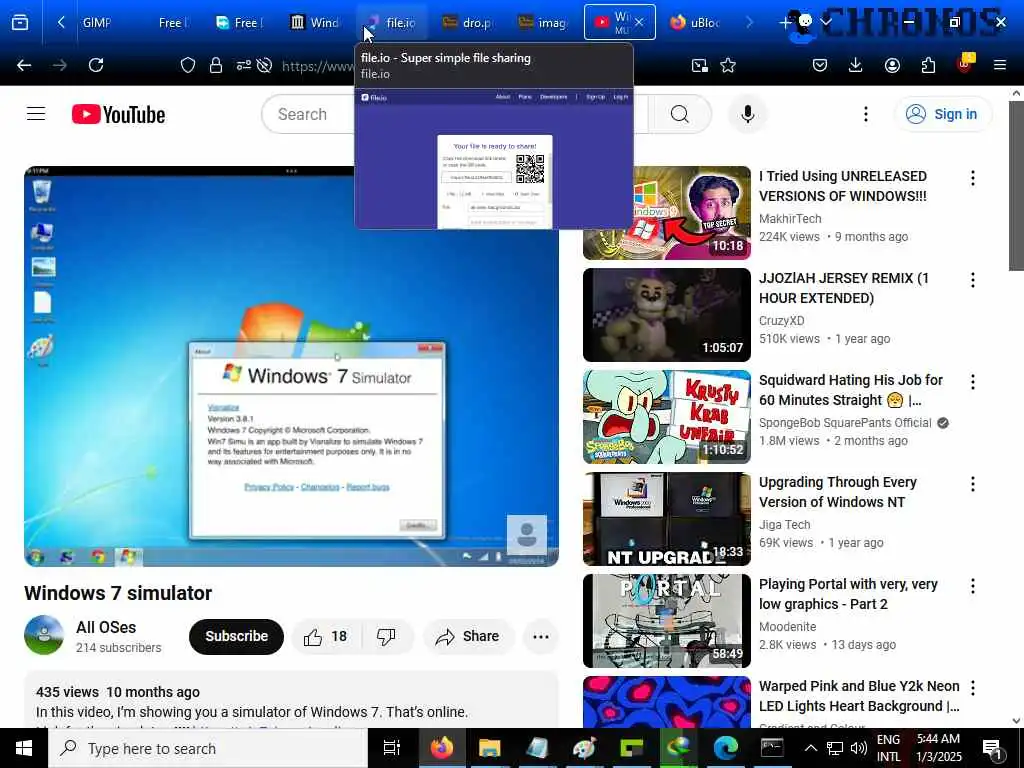Dislike this video
This screenshot has width=1024, height=768.
click(387, 637)
